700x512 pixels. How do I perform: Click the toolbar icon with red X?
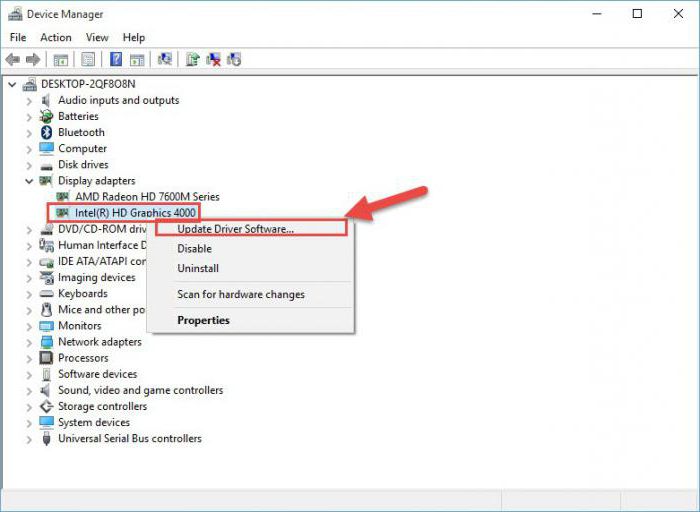[214, 60]
